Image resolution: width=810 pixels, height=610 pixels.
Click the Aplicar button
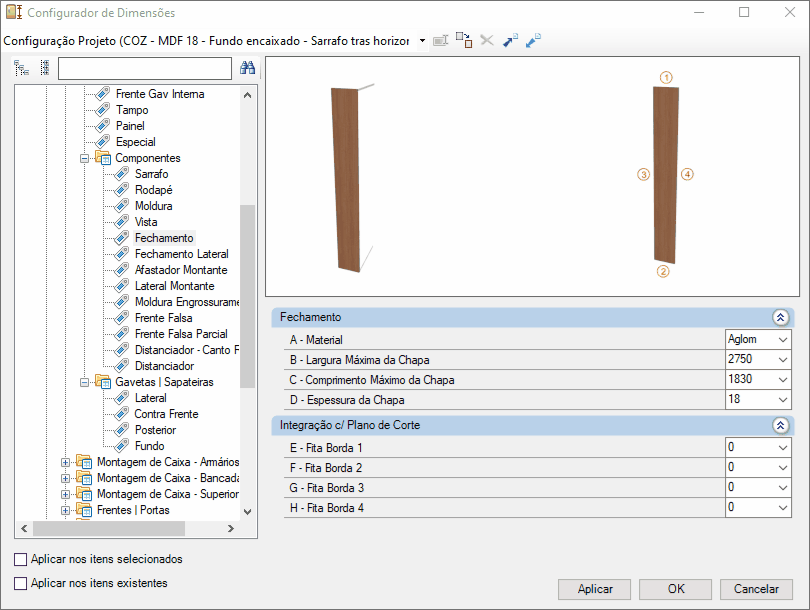[594, 589]
